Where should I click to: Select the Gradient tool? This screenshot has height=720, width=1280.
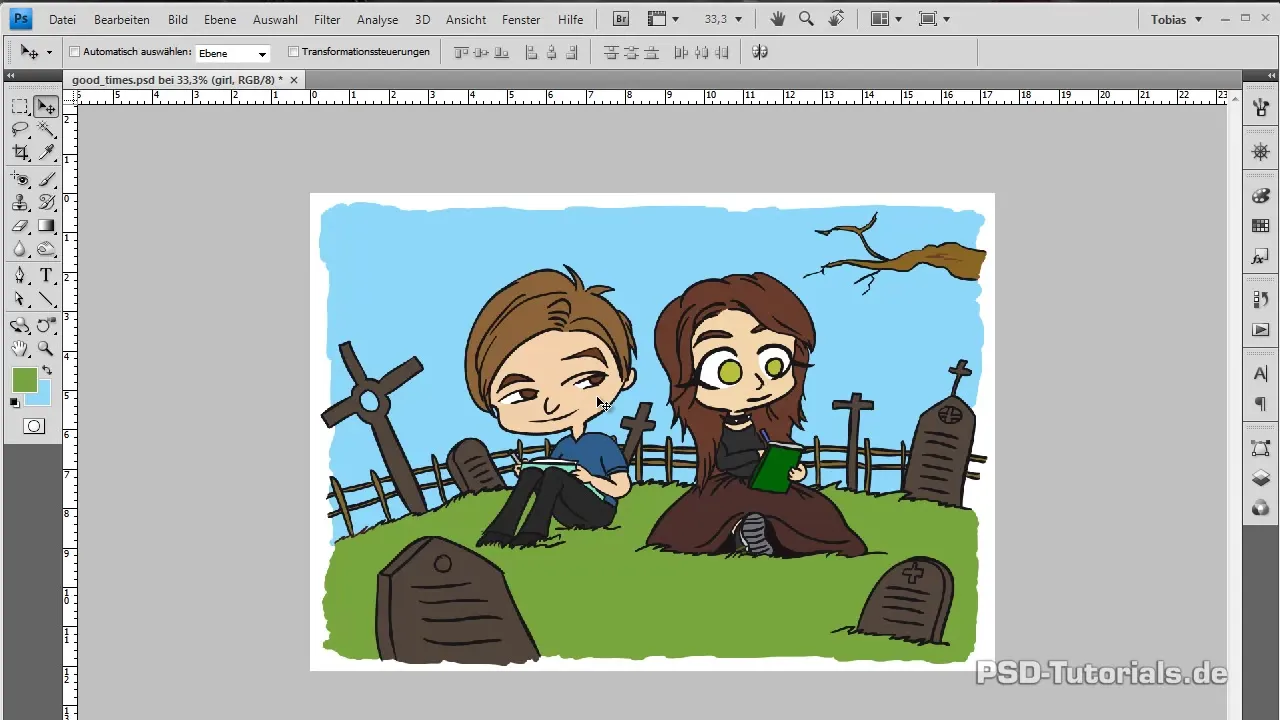click(46, 226)
